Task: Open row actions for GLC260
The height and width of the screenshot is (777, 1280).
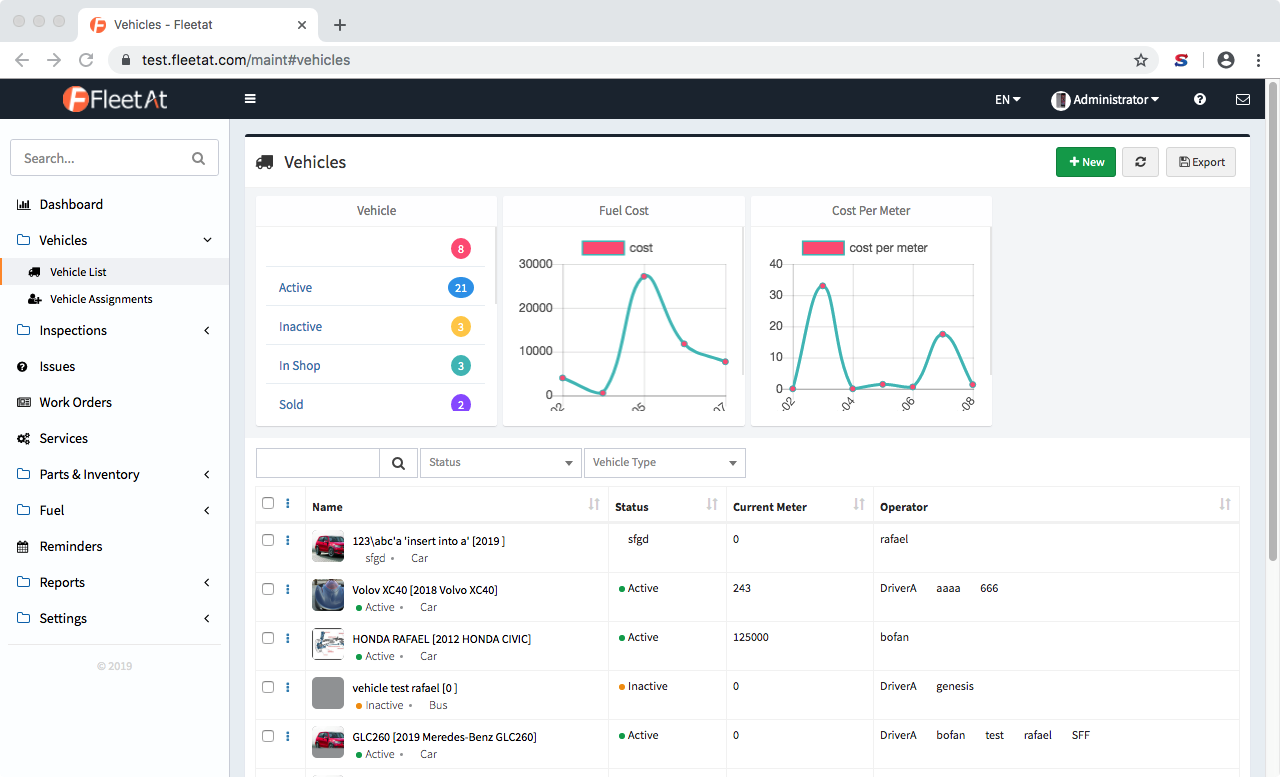Action: pos(288,736)
